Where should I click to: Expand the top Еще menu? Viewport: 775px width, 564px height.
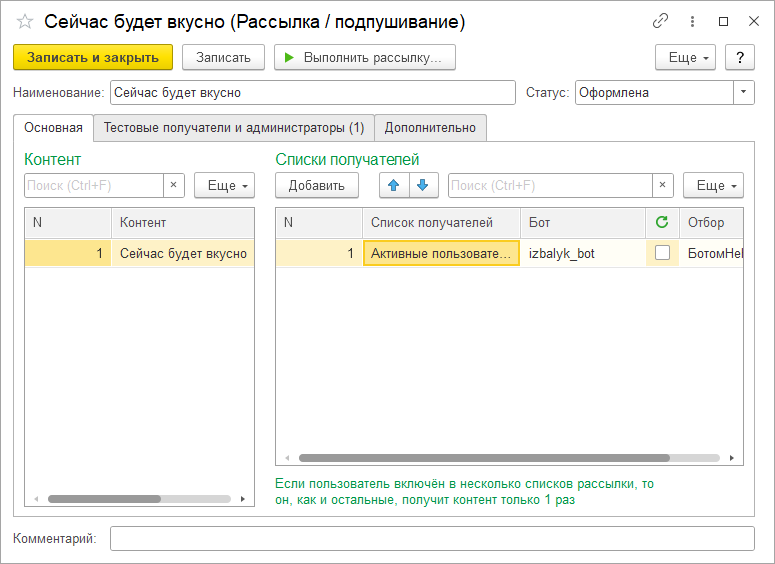pos(685,57)
